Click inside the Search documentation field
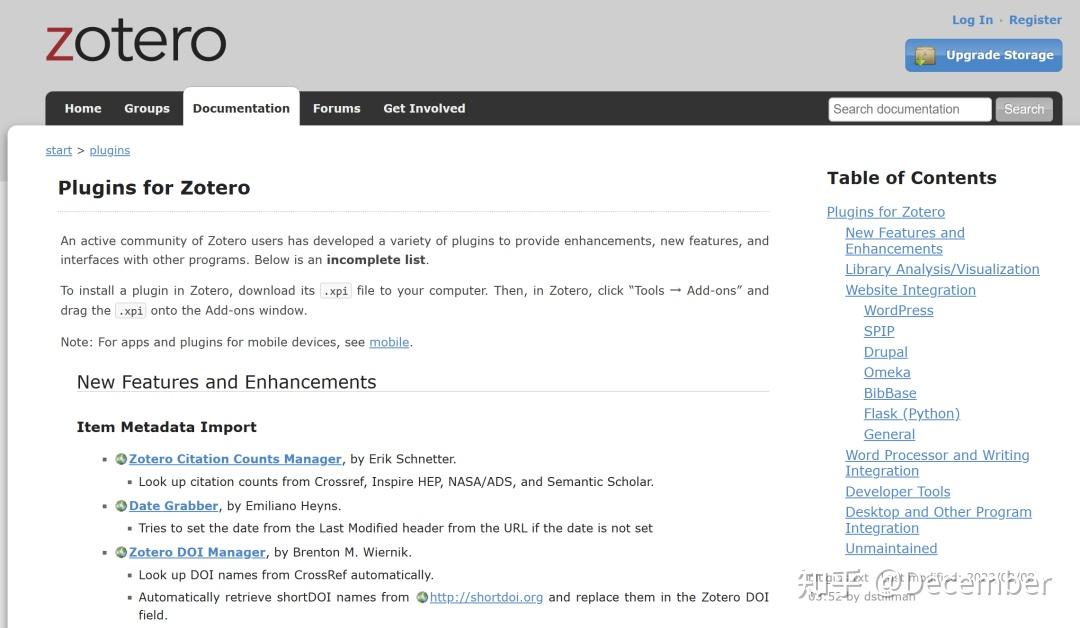The width and height of the screenshot is (1080, 628). click(908, 109)
